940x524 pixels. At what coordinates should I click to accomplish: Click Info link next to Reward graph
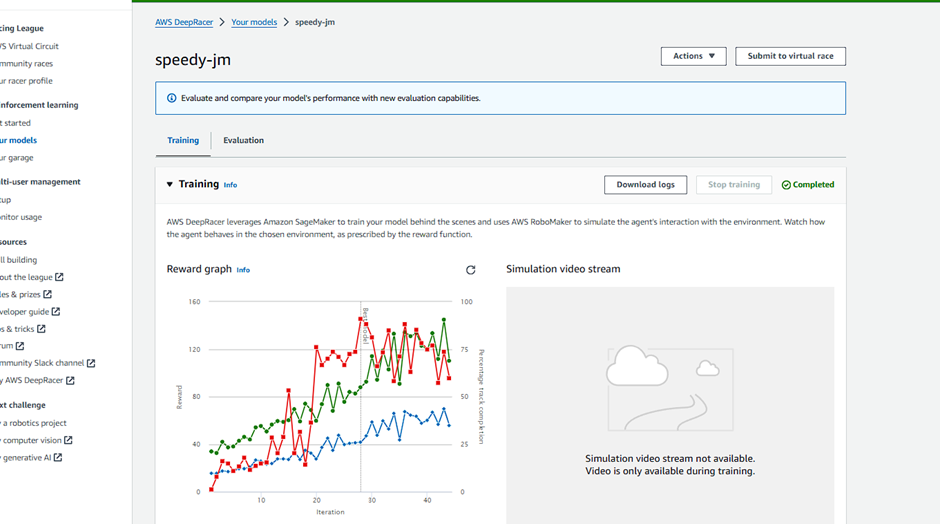pyautogui.click(x=243, y=270)
